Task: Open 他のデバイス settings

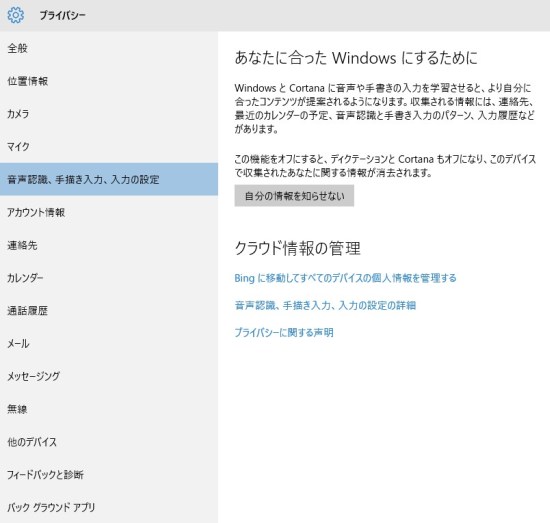Action: pos(109,442)
